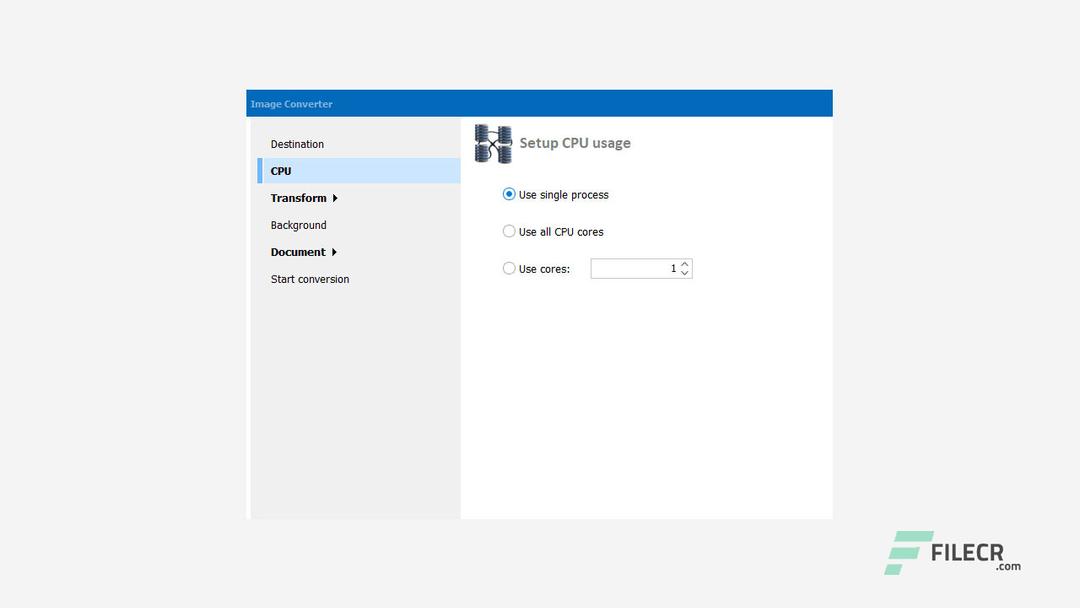Decrease core count with the down spinner arrow
1080x608 pixels.
pyautogui.click(x=684, y=272)
